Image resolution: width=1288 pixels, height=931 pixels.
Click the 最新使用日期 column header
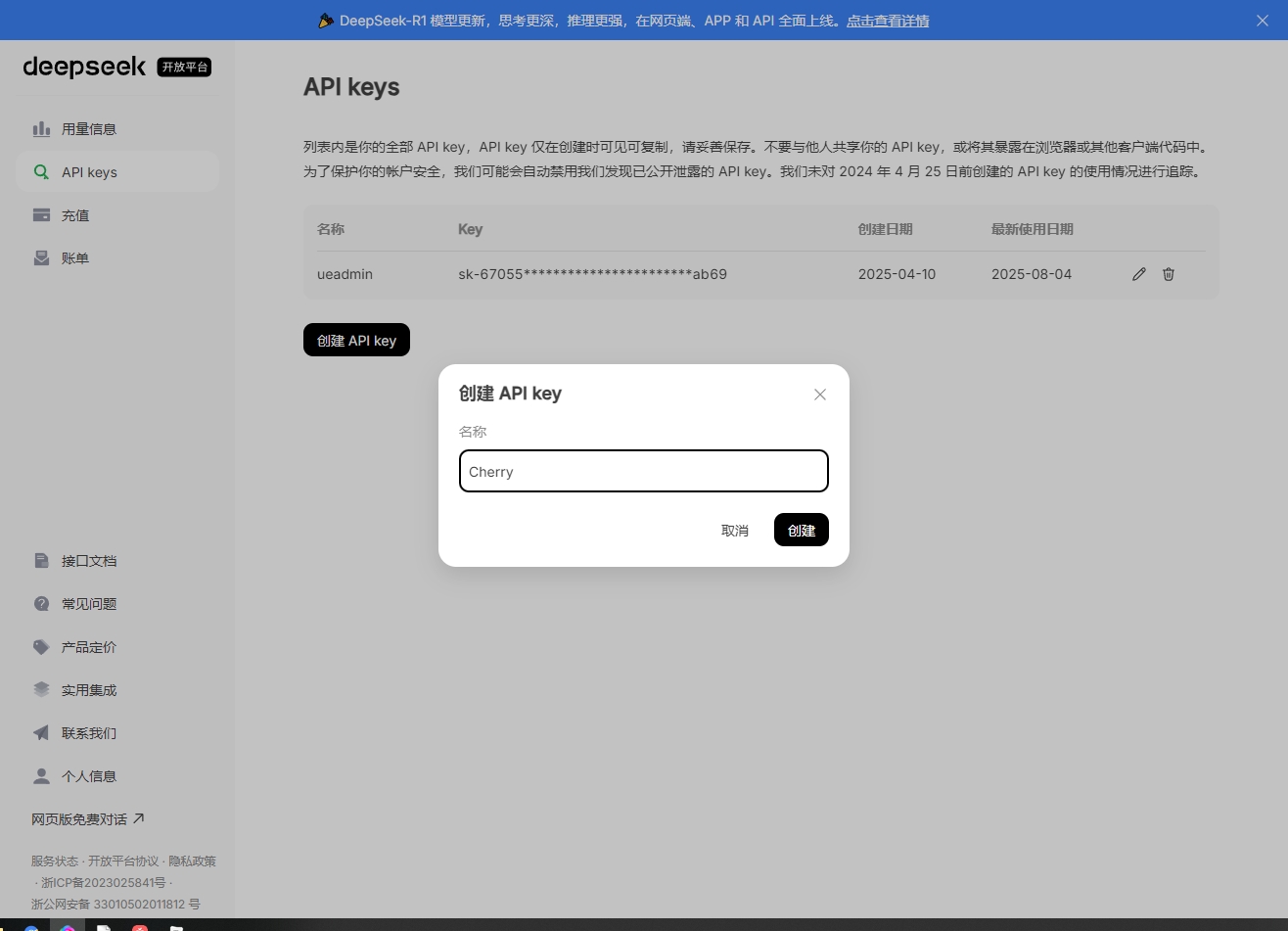pos(1033,229)
